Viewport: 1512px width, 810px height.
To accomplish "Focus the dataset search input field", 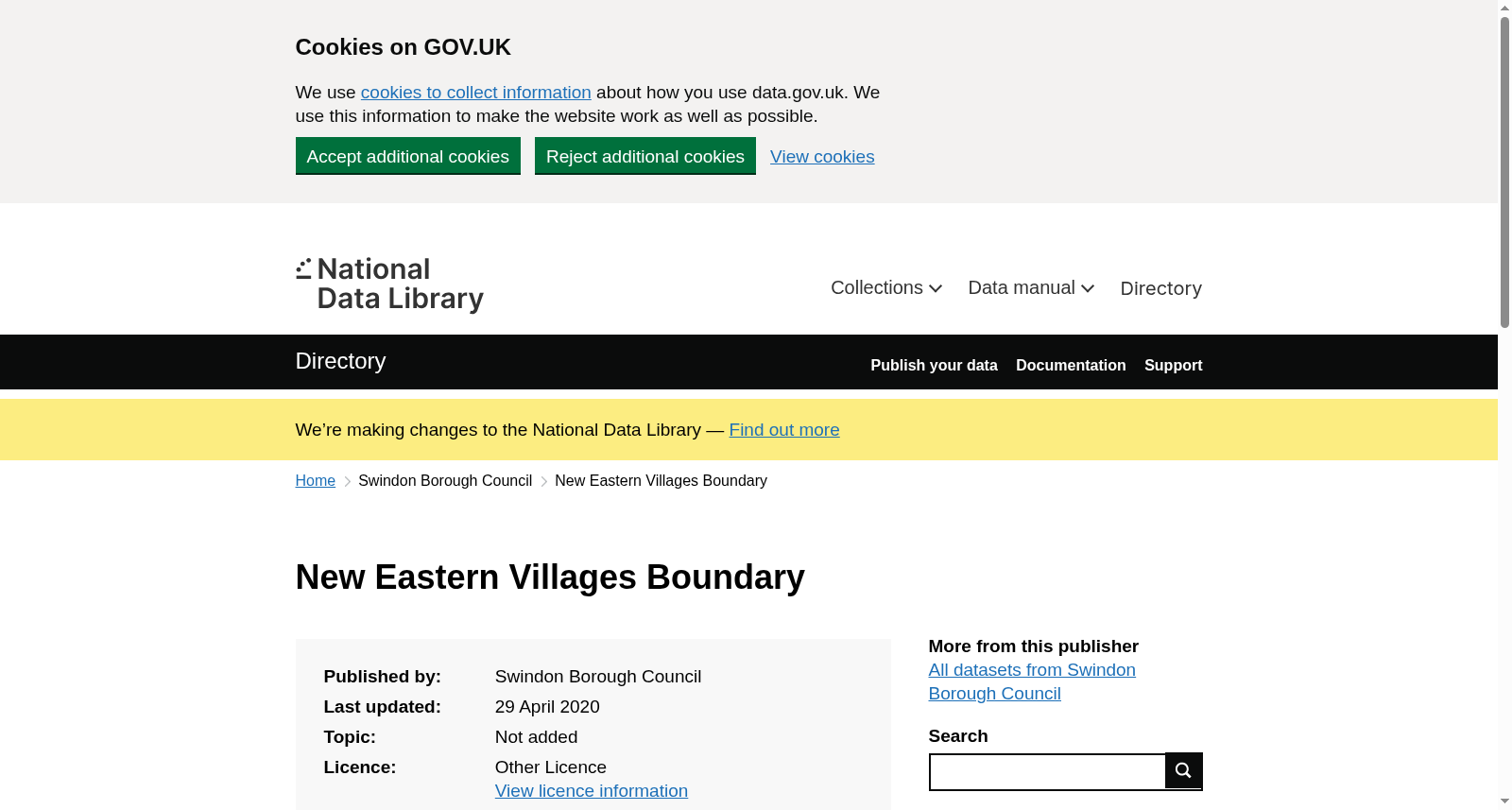I will [x=1047, y=772].
